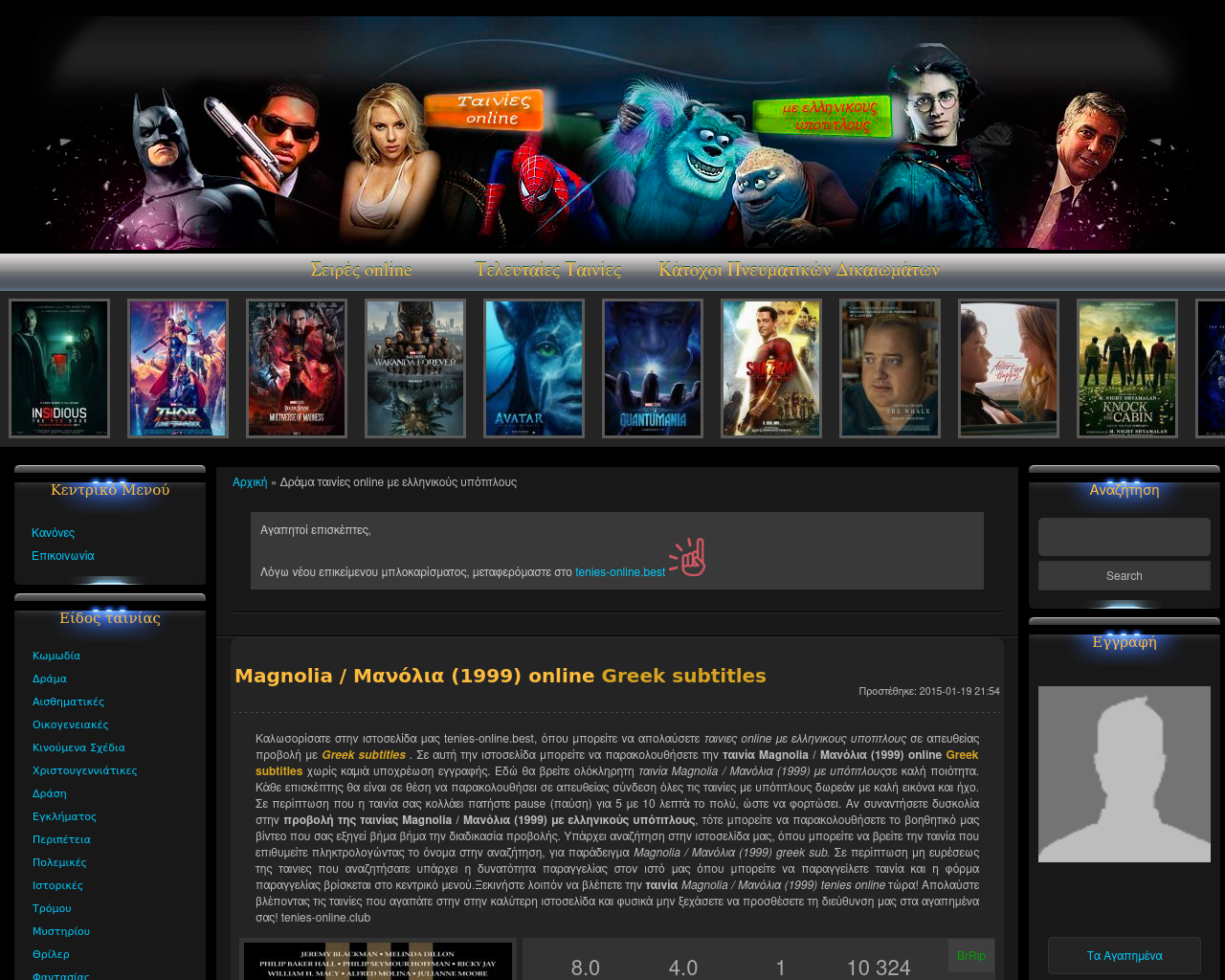Select the Ιστορικές genre

[57, 885]
